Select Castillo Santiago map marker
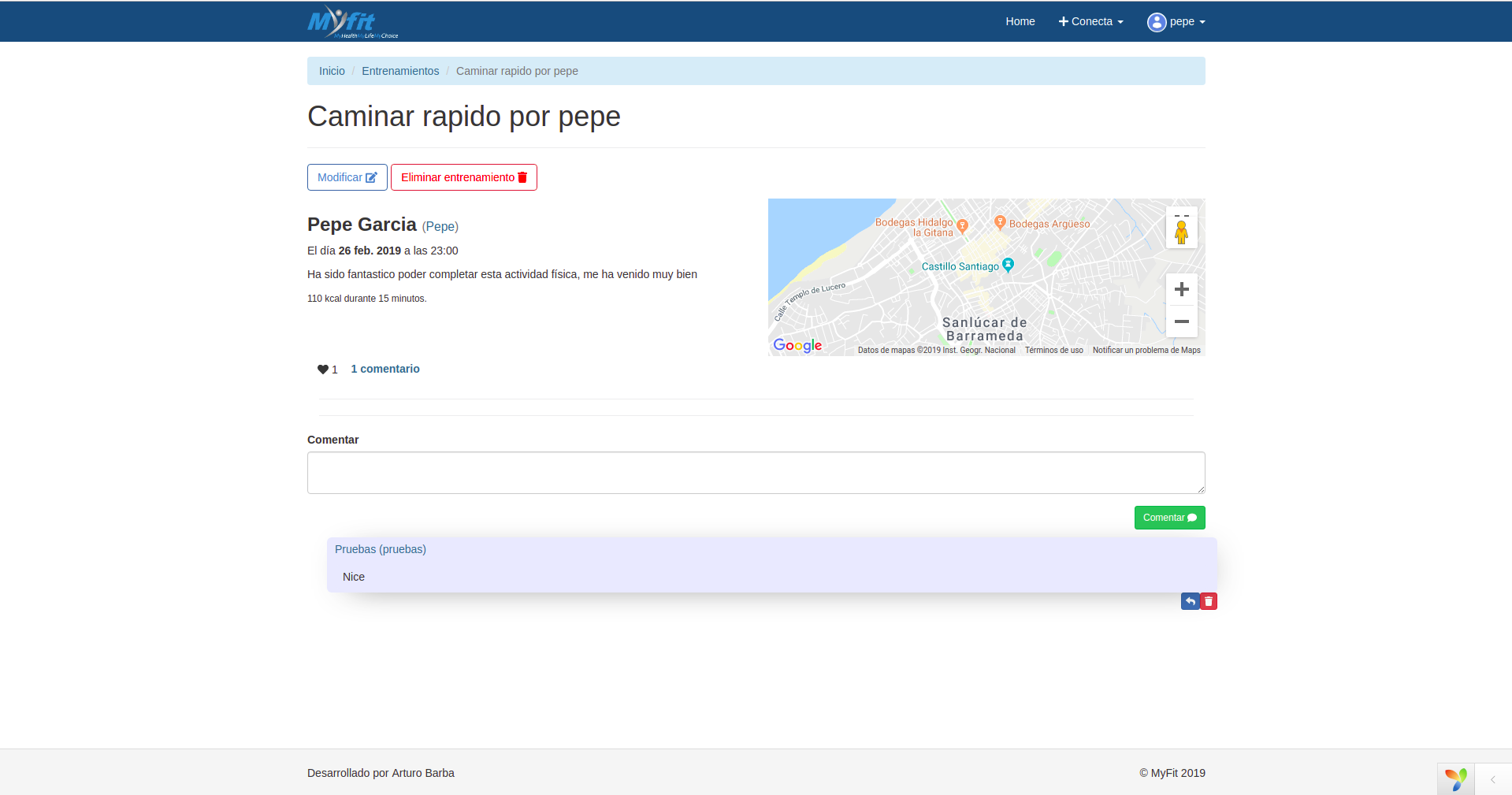 click(1008, 265)
